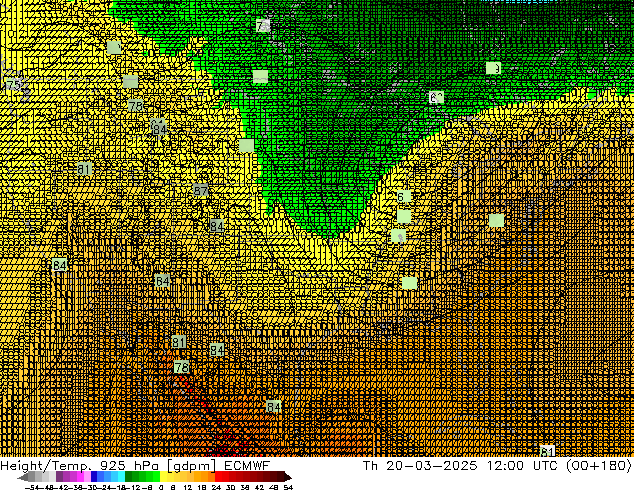Click the "54" value on the color legend
This screenshot has width=634, height=490.
288,487
